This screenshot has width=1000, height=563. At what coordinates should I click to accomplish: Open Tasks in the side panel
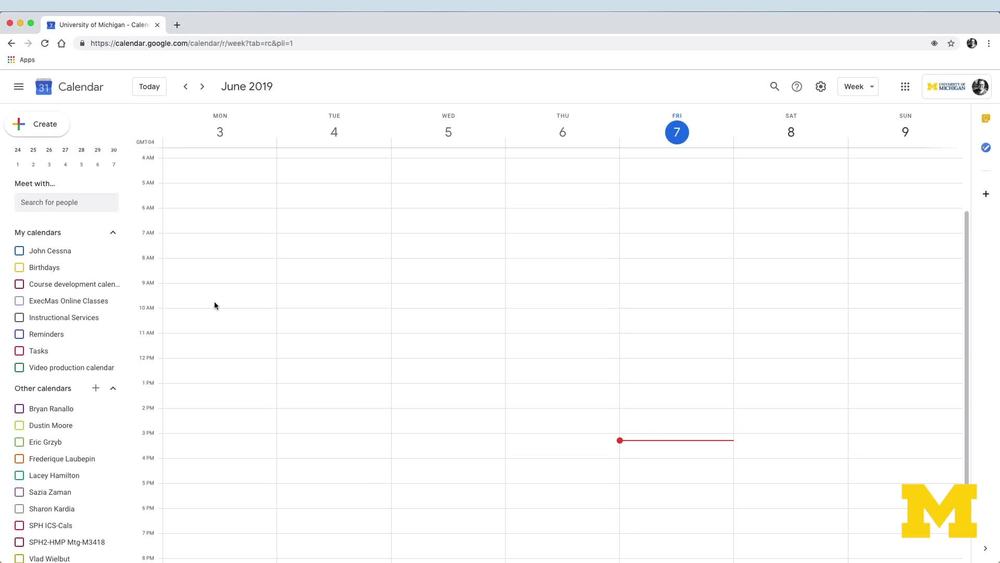click(x=985, y=148)
